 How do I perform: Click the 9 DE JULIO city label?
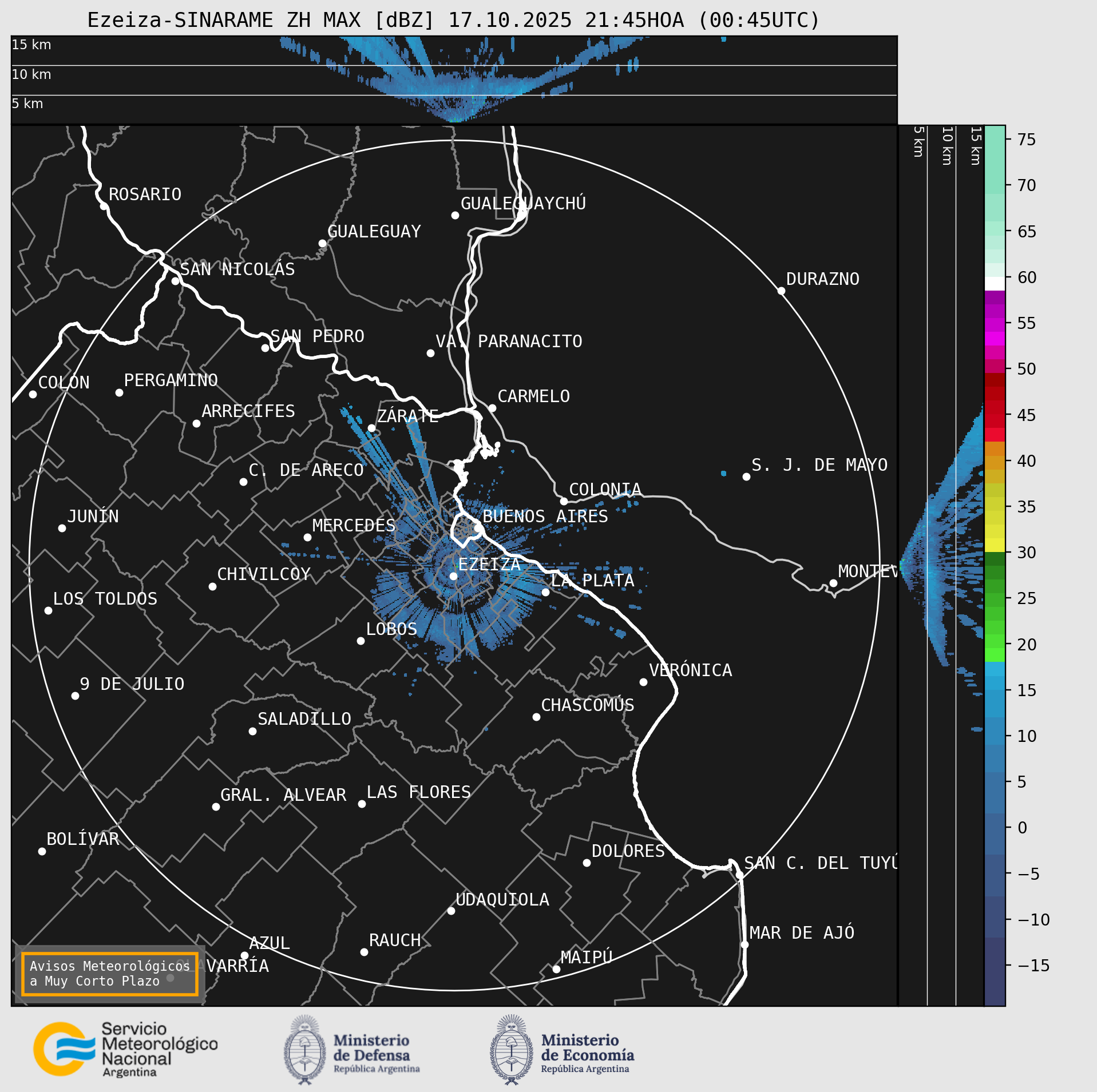[x=132, y=684]
